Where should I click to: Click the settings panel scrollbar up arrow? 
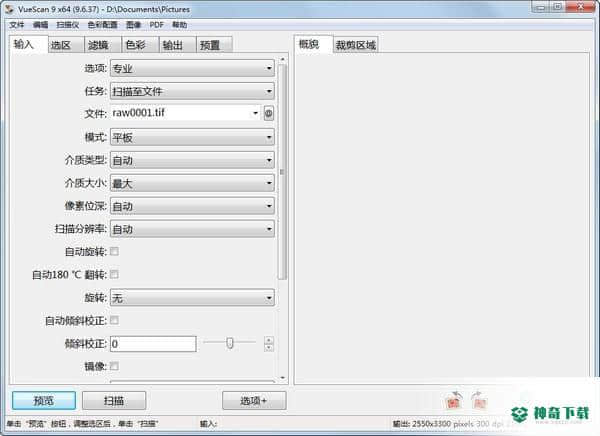click(282, 59)
